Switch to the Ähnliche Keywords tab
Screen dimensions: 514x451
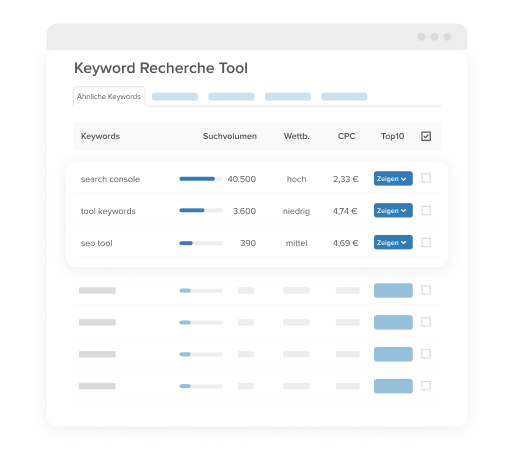click(109, 96)
